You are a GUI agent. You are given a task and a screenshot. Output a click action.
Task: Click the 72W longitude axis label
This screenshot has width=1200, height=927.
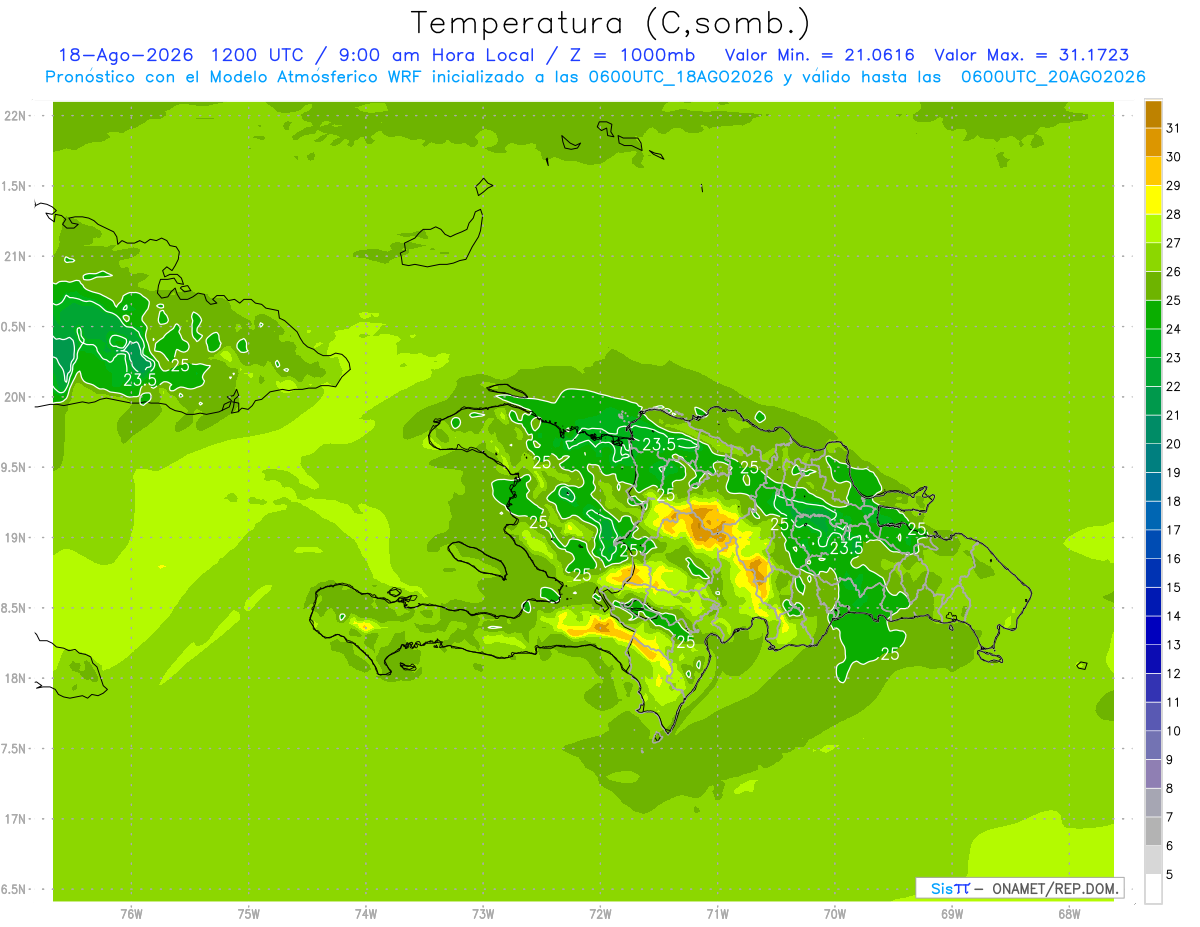tap(600, 913)
